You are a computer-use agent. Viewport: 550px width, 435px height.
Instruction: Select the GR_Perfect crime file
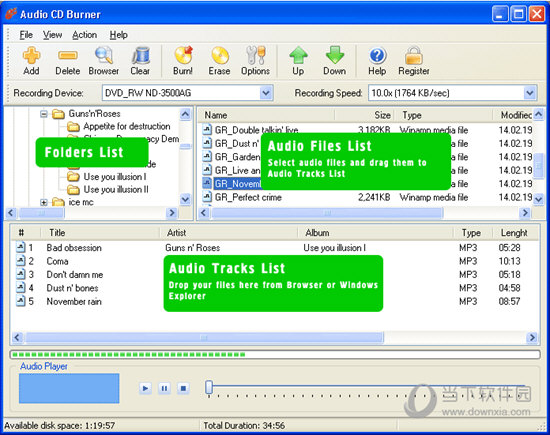coord(248,197)
